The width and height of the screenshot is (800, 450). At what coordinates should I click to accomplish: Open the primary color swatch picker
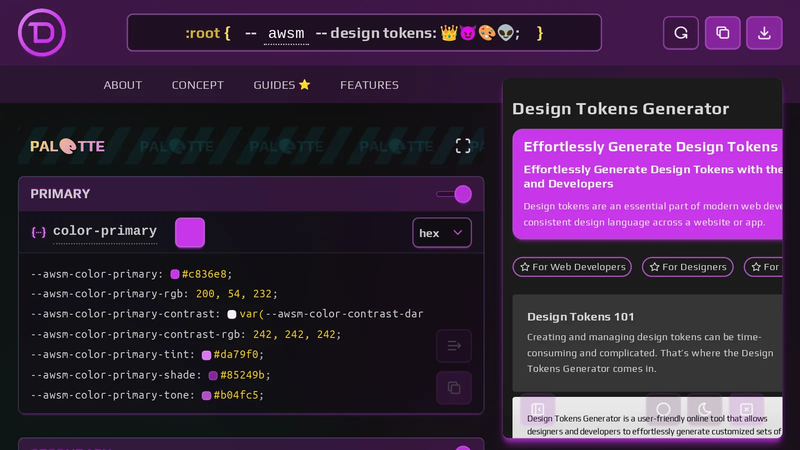pos(190,233)
